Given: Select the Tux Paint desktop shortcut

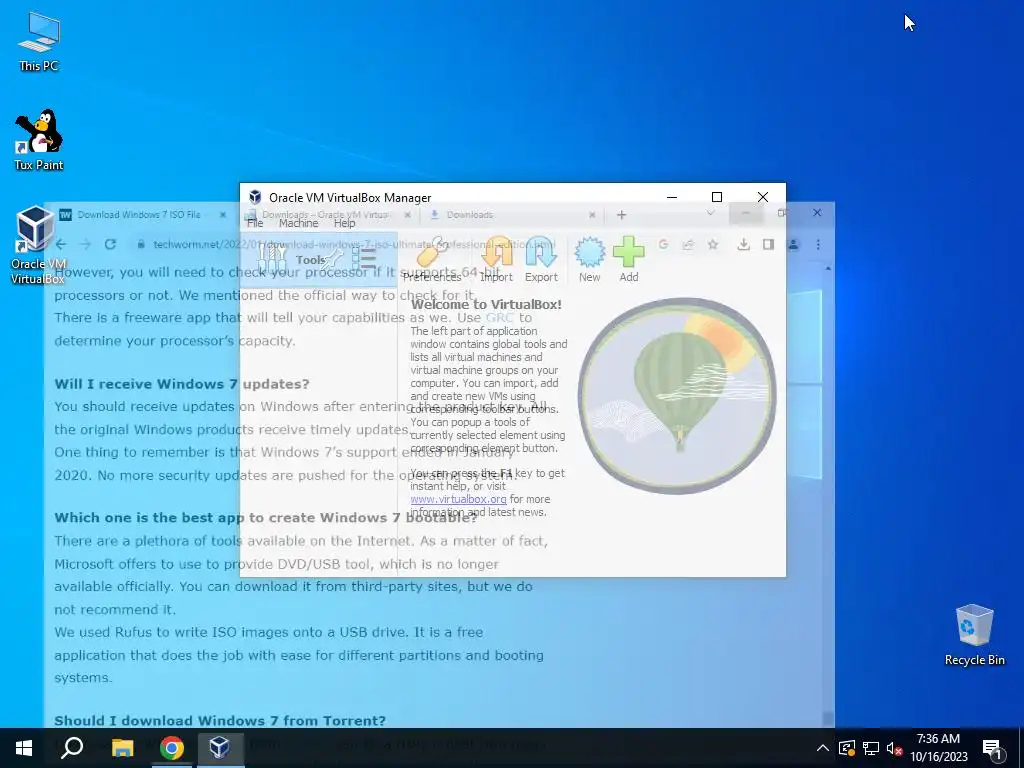Looking at the screenshot, I should [39, 140].
